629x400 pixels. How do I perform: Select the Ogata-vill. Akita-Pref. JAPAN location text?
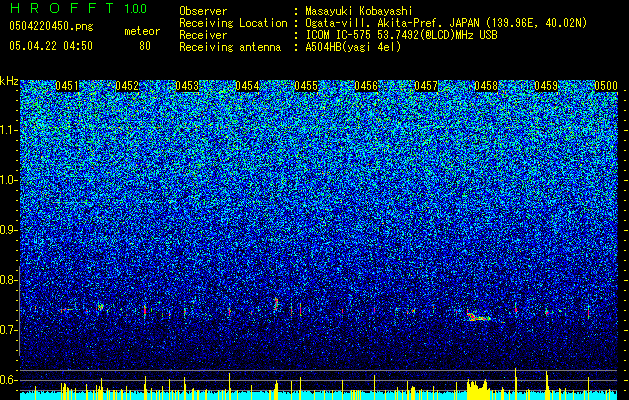tap(446, 23)
